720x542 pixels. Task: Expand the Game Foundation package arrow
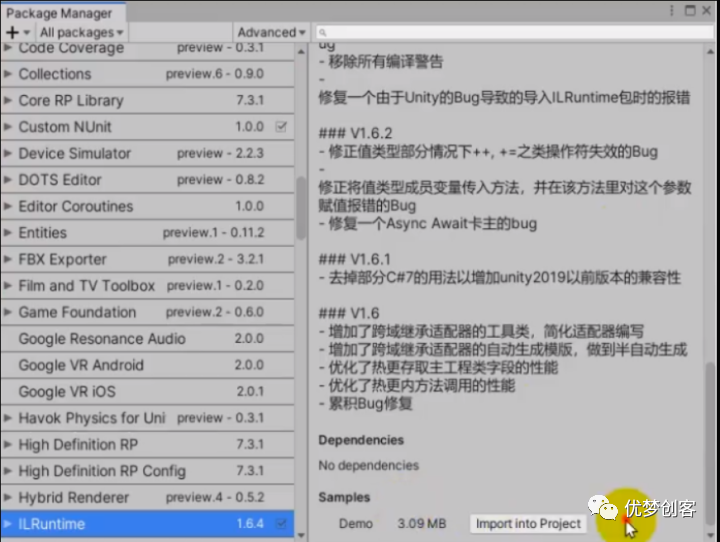coord(7,312)
